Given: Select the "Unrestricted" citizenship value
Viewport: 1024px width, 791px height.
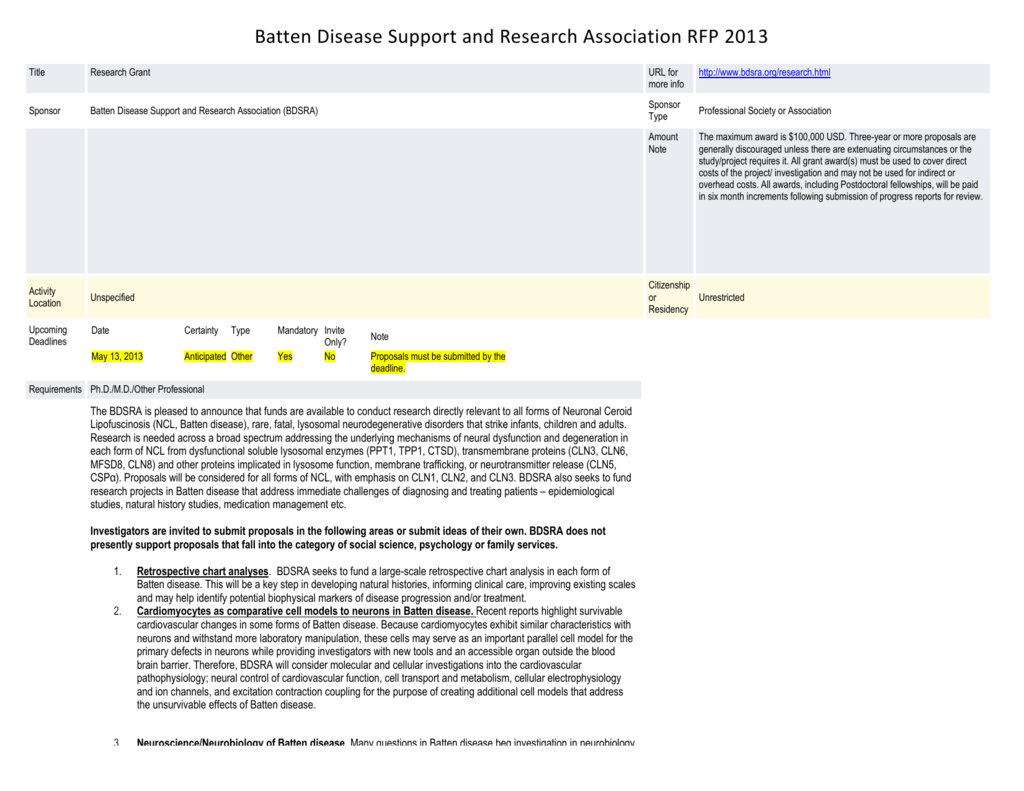Looking at the screenshot, I should click(721, 298).
